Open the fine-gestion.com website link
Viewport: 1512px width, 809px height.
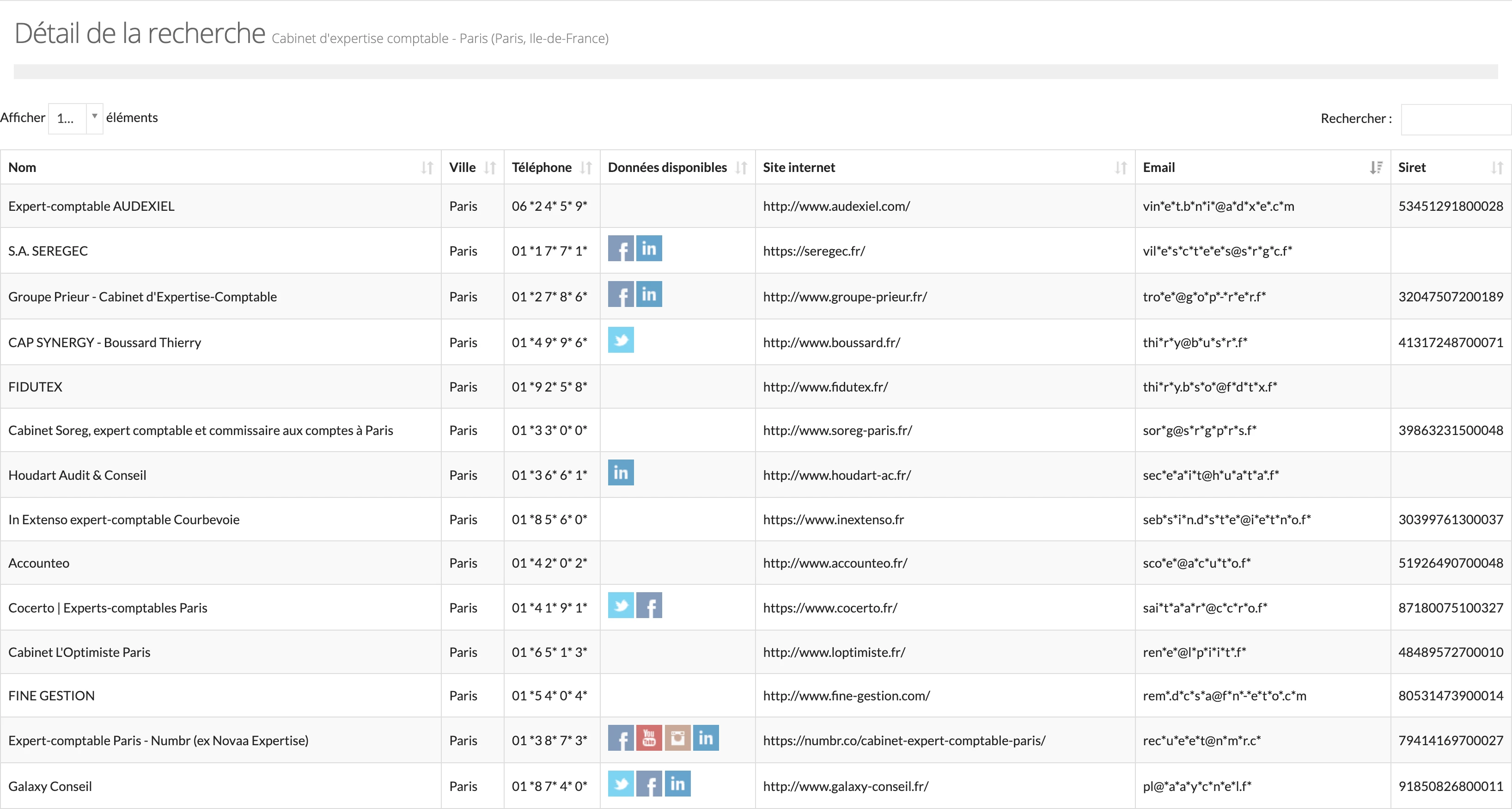point(847,696)
